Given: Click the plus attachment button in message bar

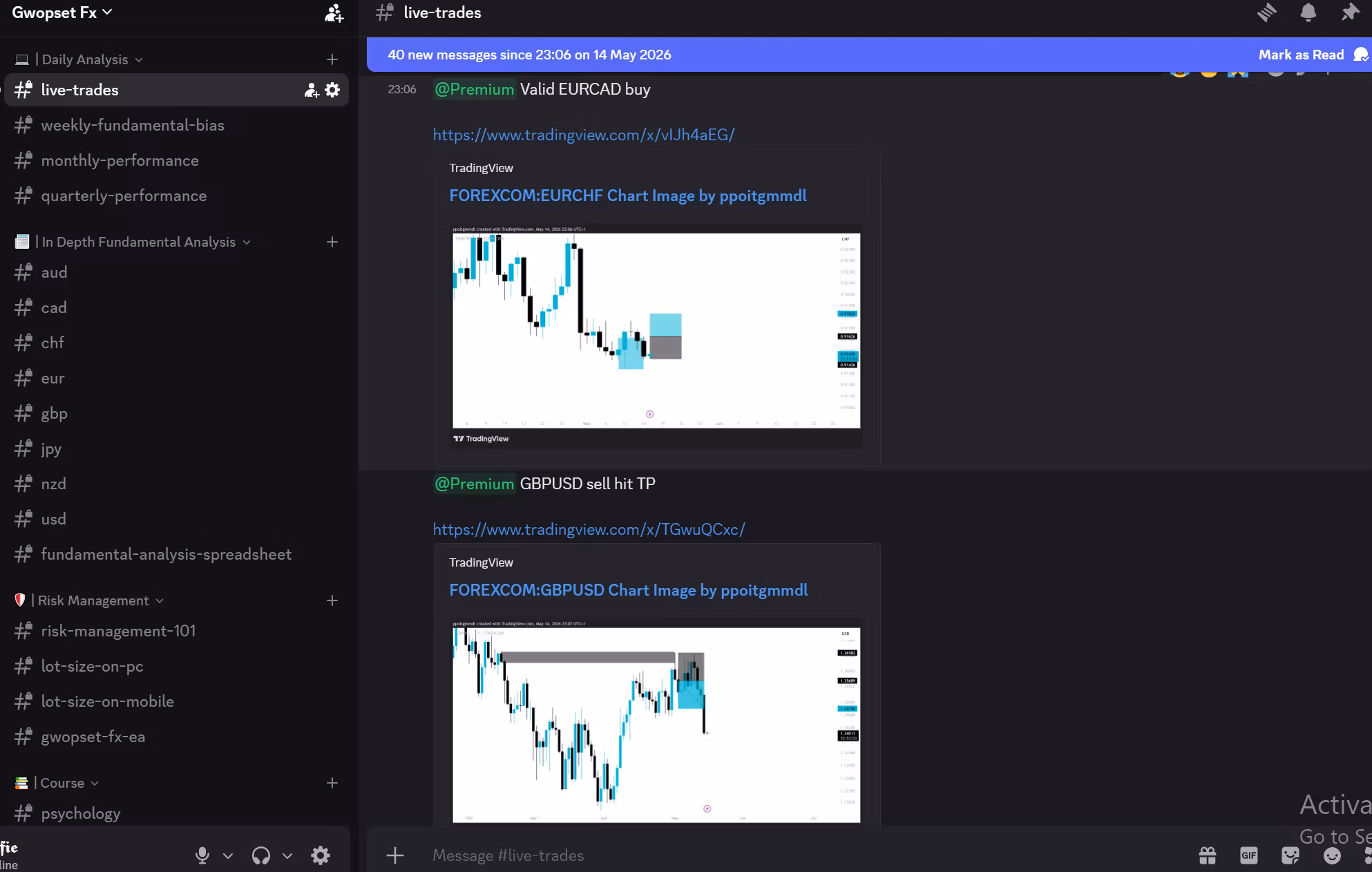Looking at the screenshot, I should (x=395, y=855).
